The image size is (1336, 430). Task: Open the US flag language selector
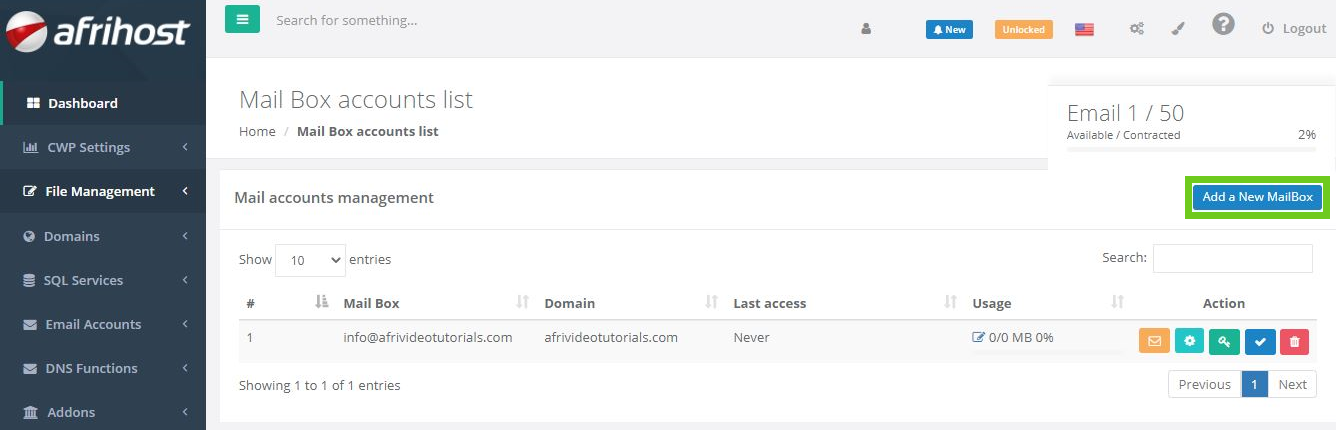coord(1084,29)
